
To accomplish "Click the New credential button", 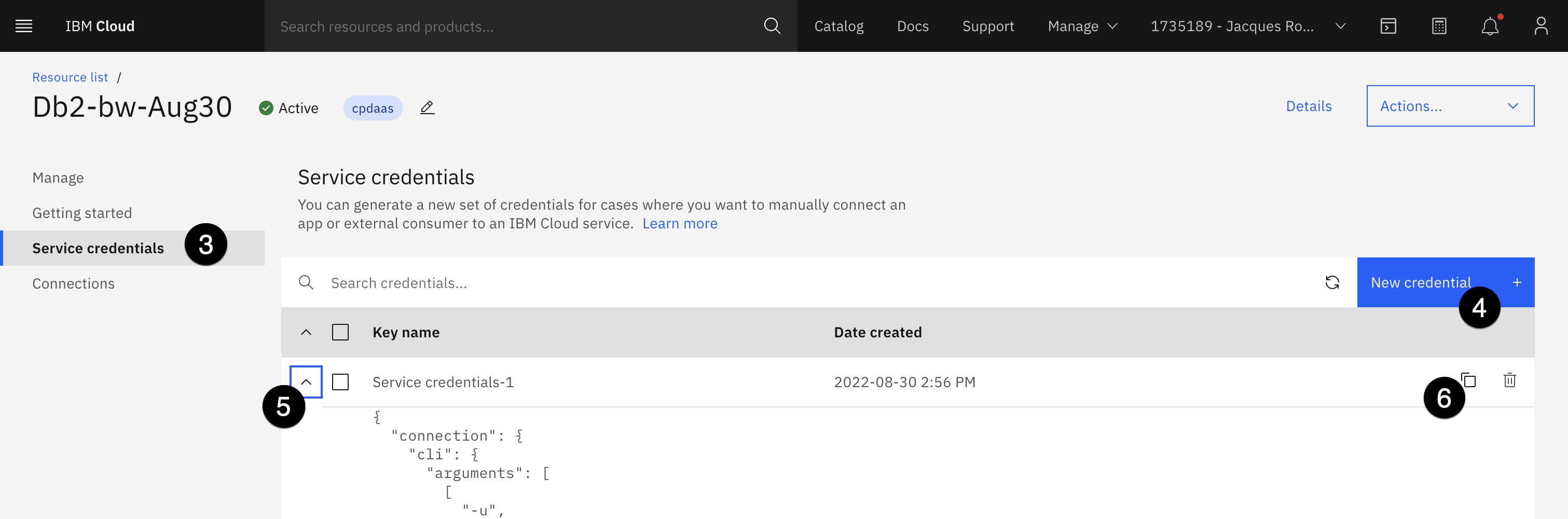I will (1446, 283).
